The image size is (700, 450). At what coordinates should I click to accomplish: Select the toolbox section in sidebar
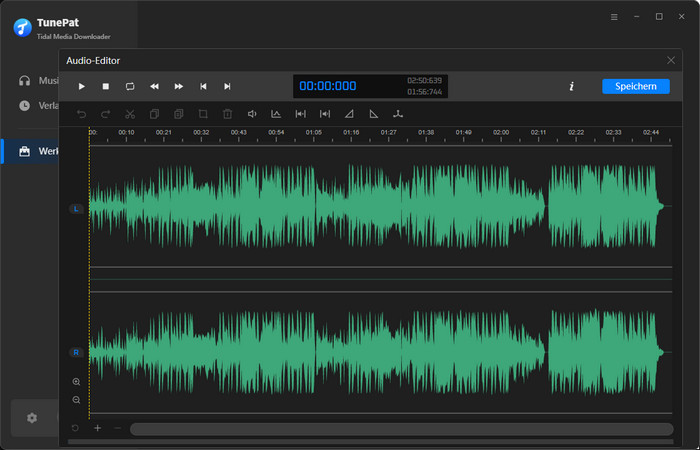tap(31, 151)
